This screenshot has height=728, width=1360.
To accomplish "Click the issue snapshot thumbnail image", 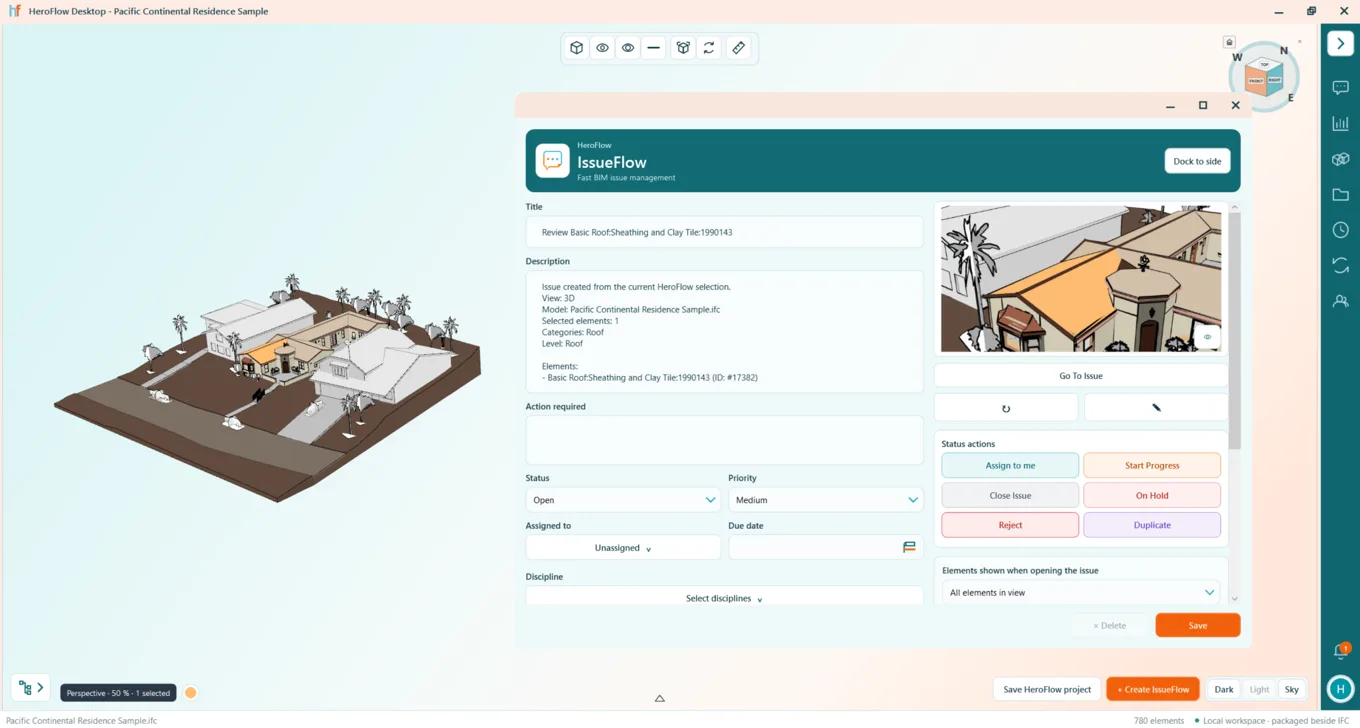I will tap(1081, 279).
